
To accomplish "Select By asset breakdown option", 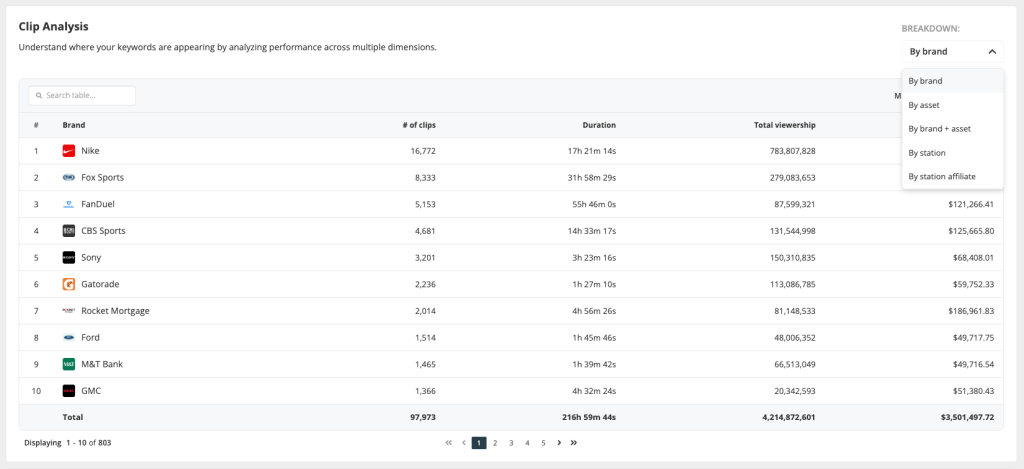I will tap(952, 105).
